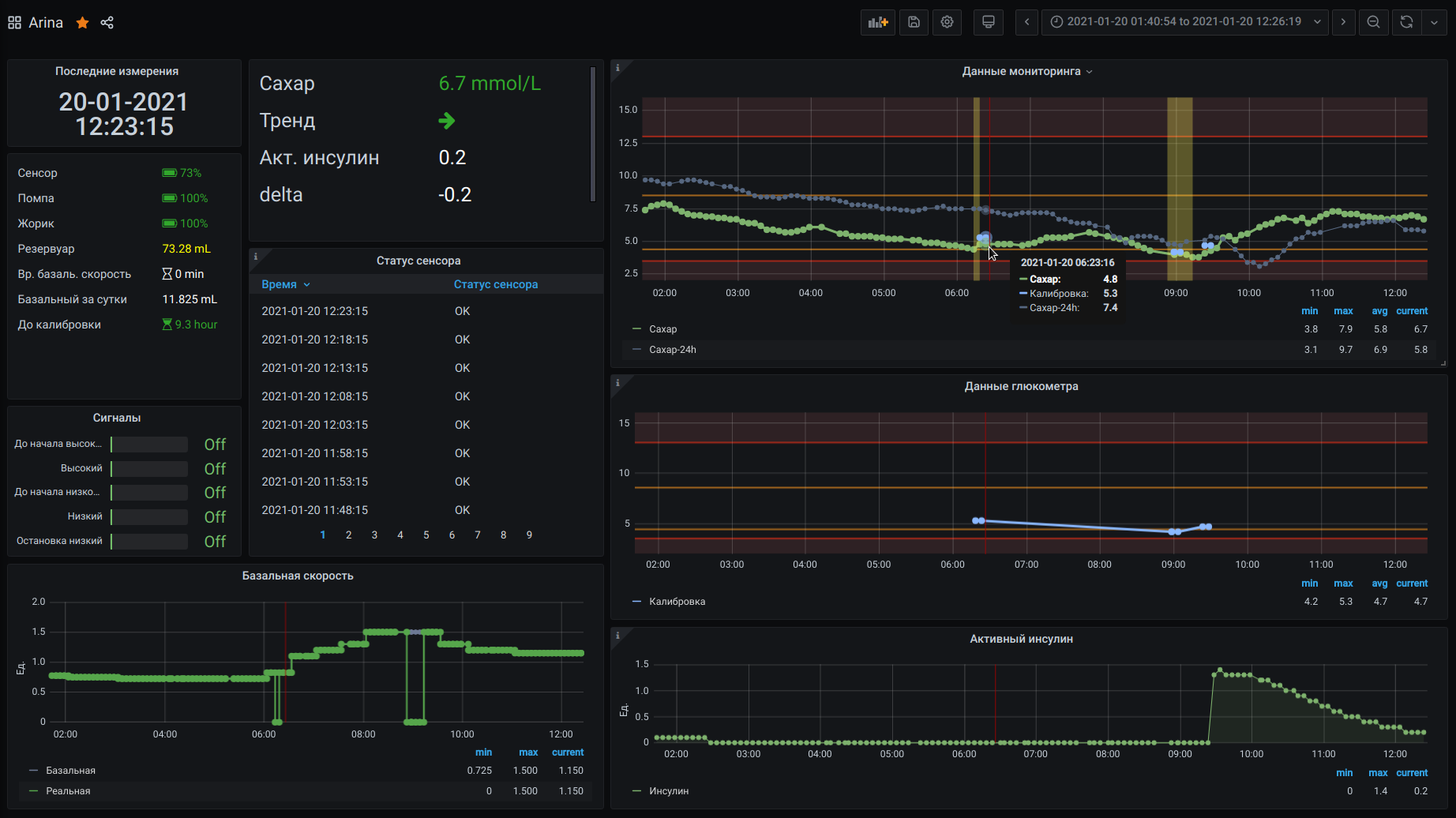Click Резервуар value 73.28 mL
This screenshot has width=1456, height=818.
point(186,249)
